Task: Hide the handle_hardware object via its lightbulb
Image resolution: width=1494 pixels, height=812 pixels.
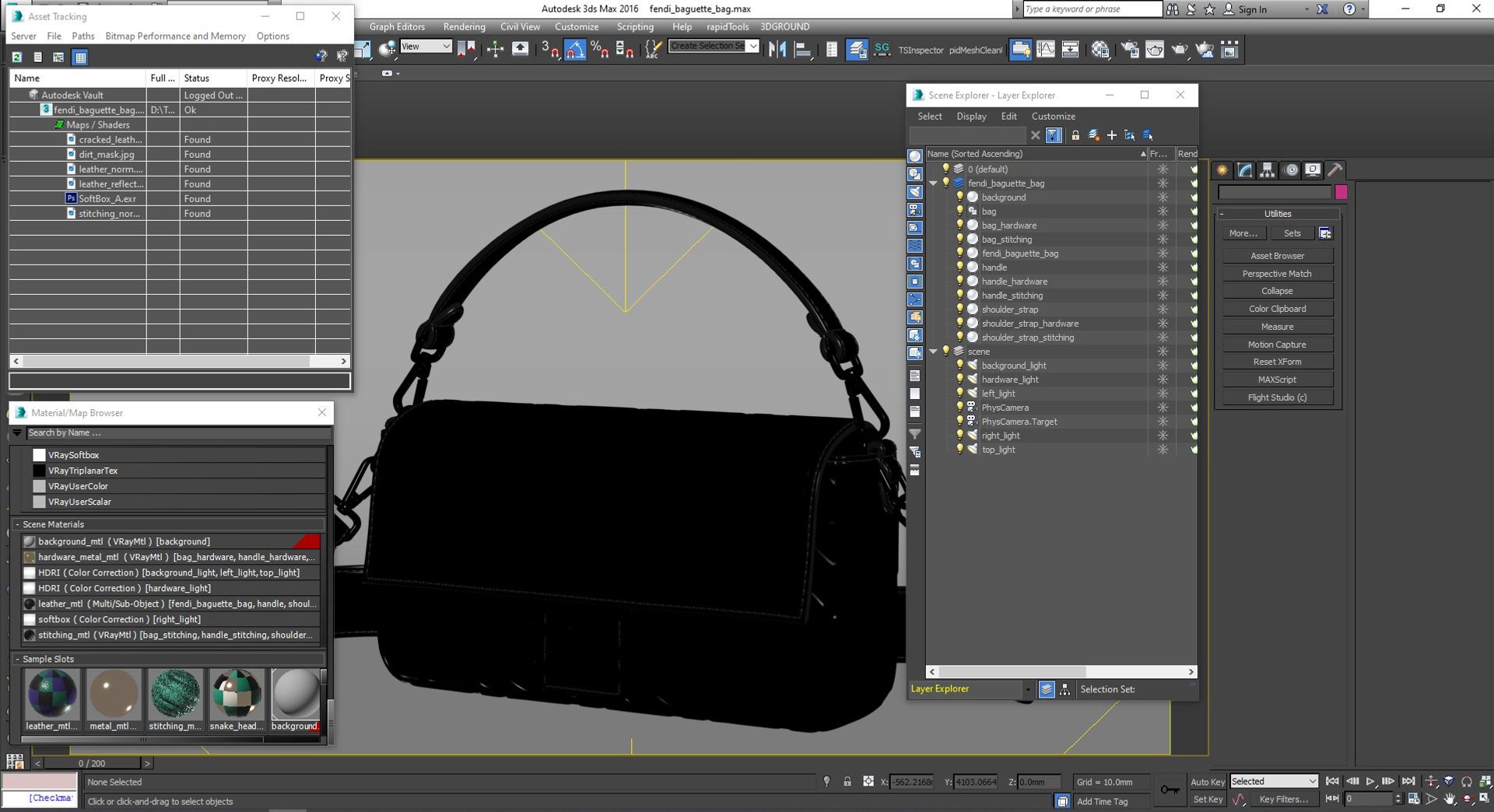Action: pos(960,281)
